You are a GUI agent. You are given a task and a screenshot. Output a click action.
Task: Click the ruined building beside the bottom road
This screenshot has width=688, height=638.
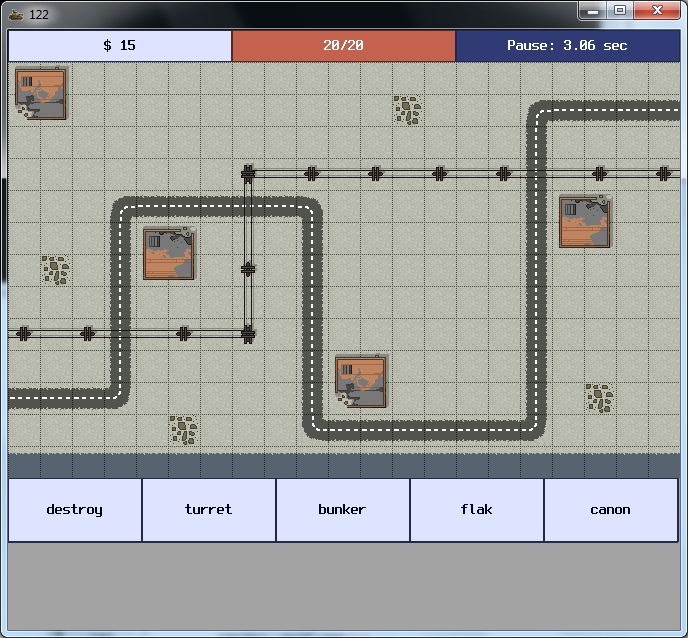click(361, 381)
